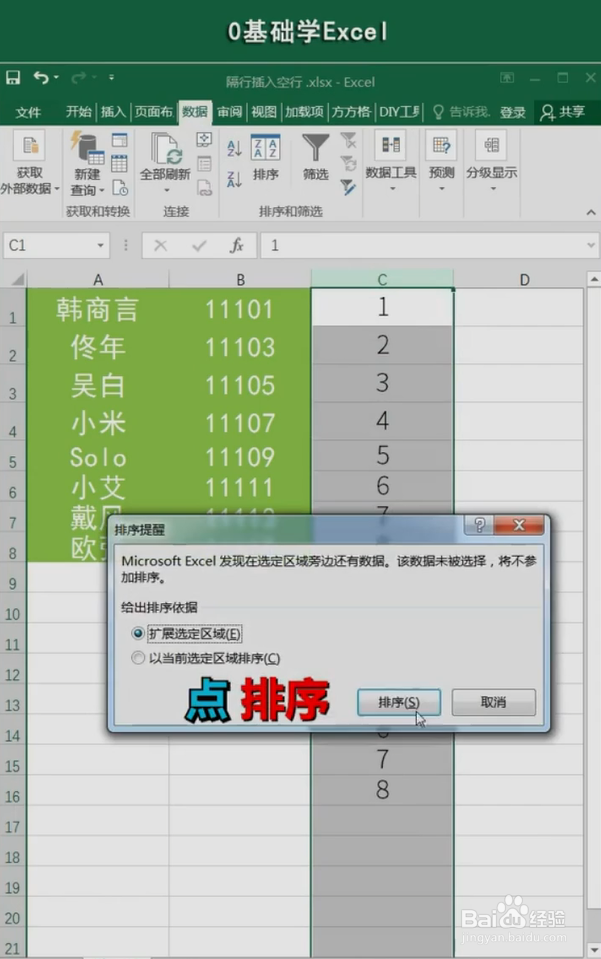Select column D header
The width and height of the screenshot is (601, 959).
pos(524,280)
